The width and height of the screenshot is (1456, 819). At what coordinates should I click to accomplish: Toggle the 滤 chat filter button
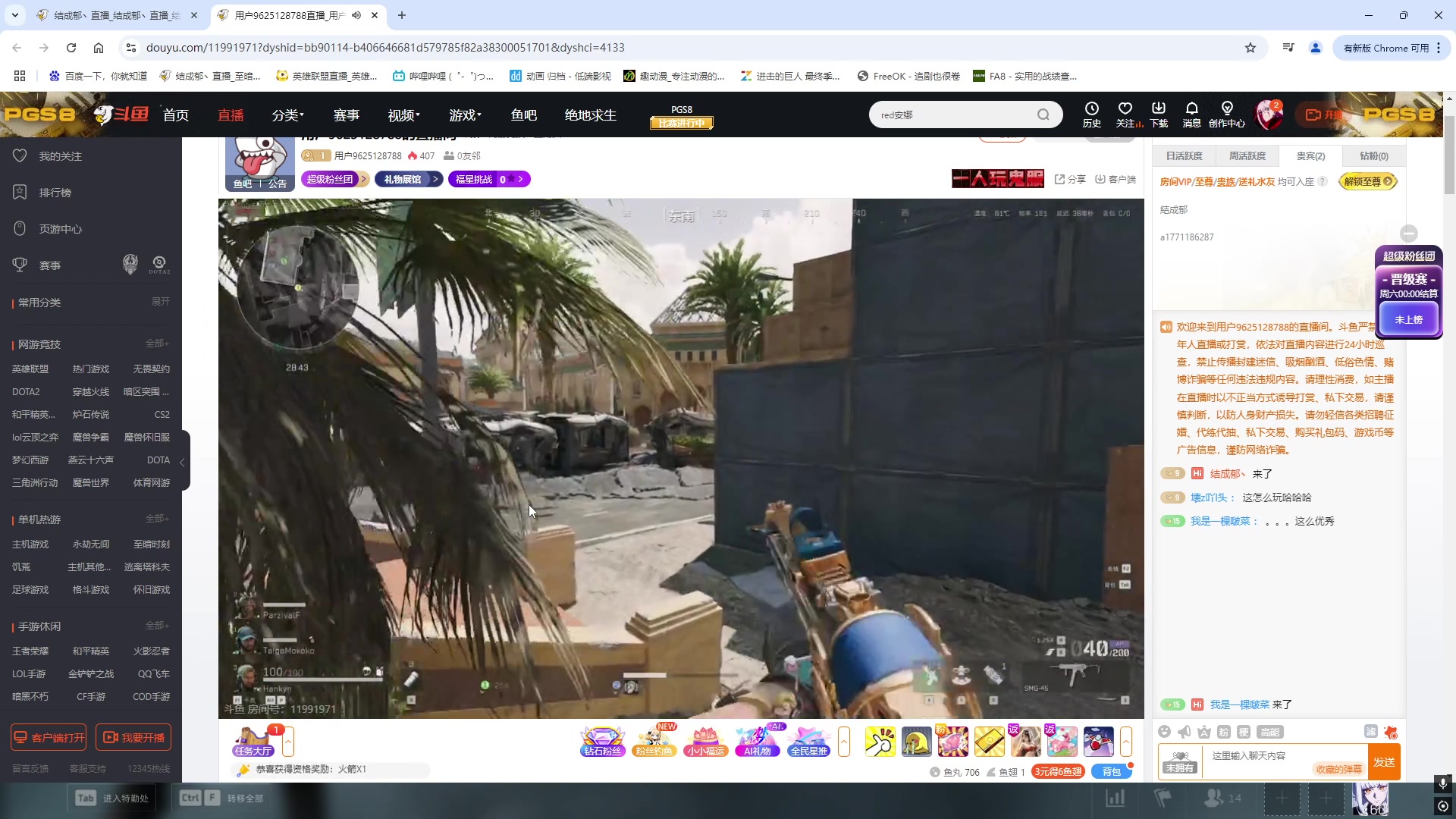[1371, 731]
